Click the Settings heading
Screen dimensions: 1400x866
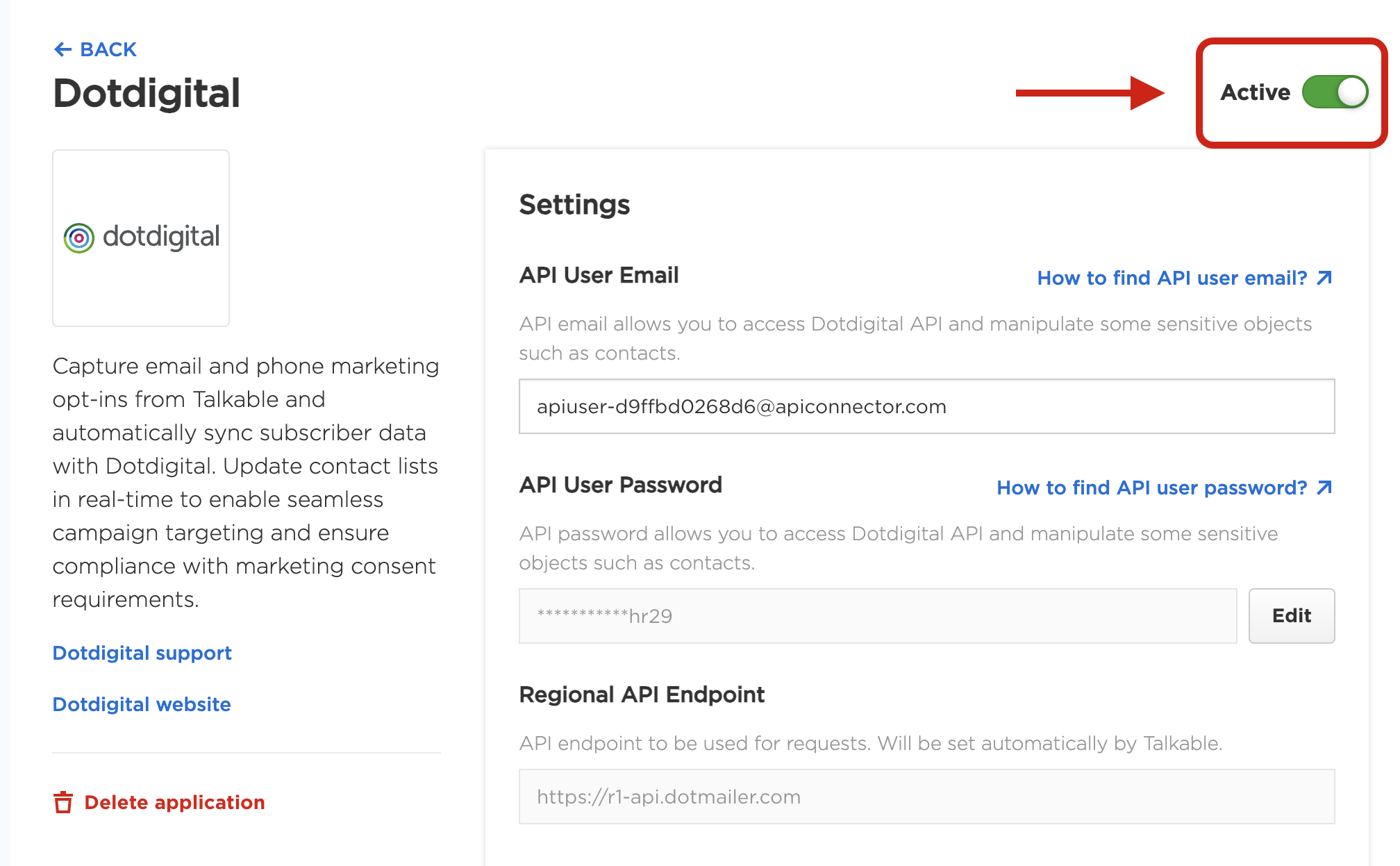[x=574, y=205]
